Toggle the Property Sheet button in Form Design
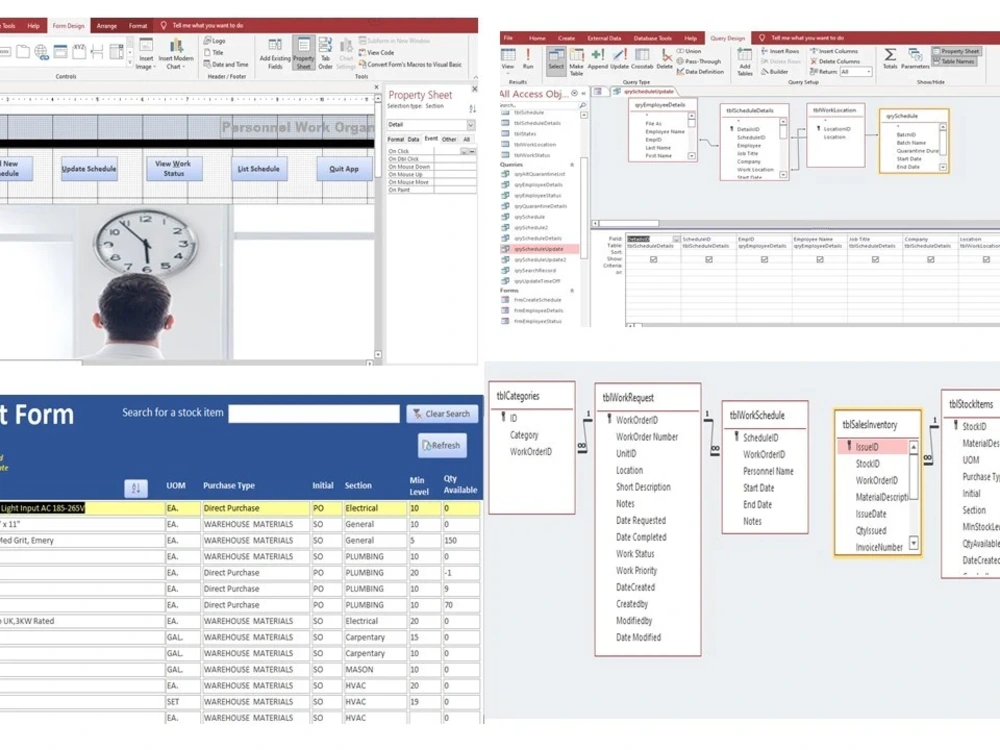1000x750 pixels. coord(304,53)
